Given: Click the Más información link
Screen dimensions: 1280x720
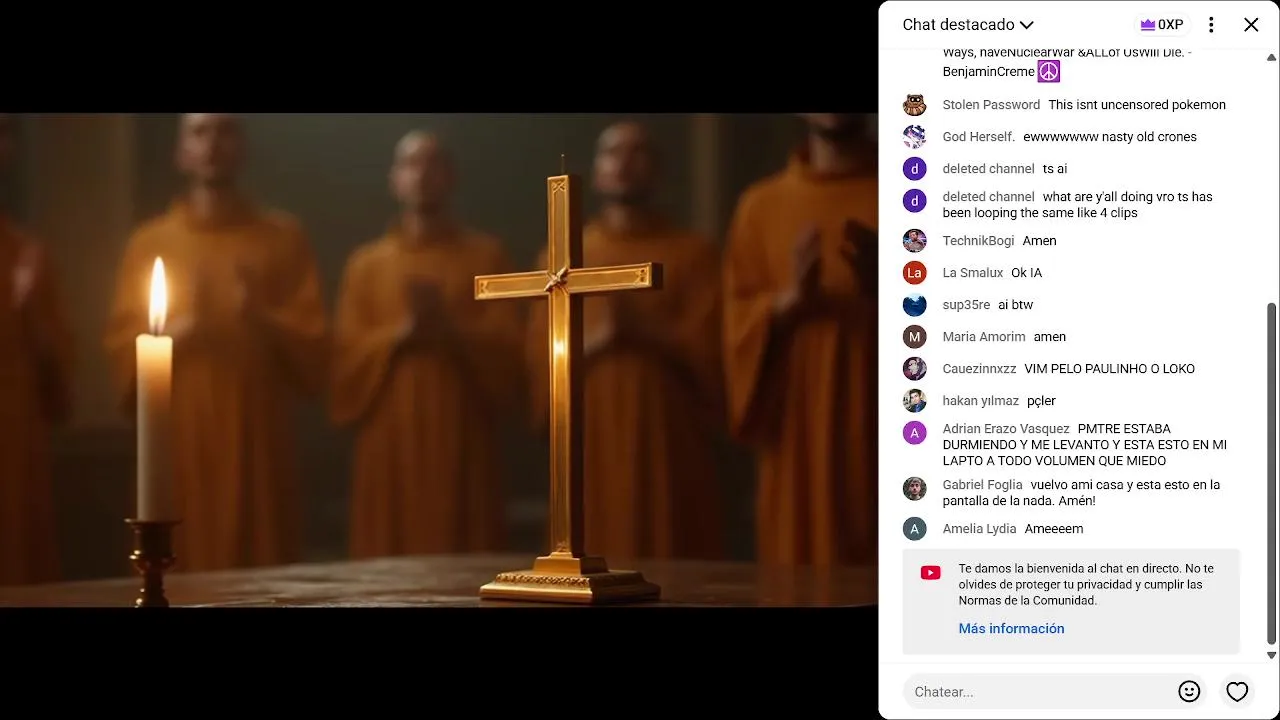Looking at the screenshot, I should 1011,628.
